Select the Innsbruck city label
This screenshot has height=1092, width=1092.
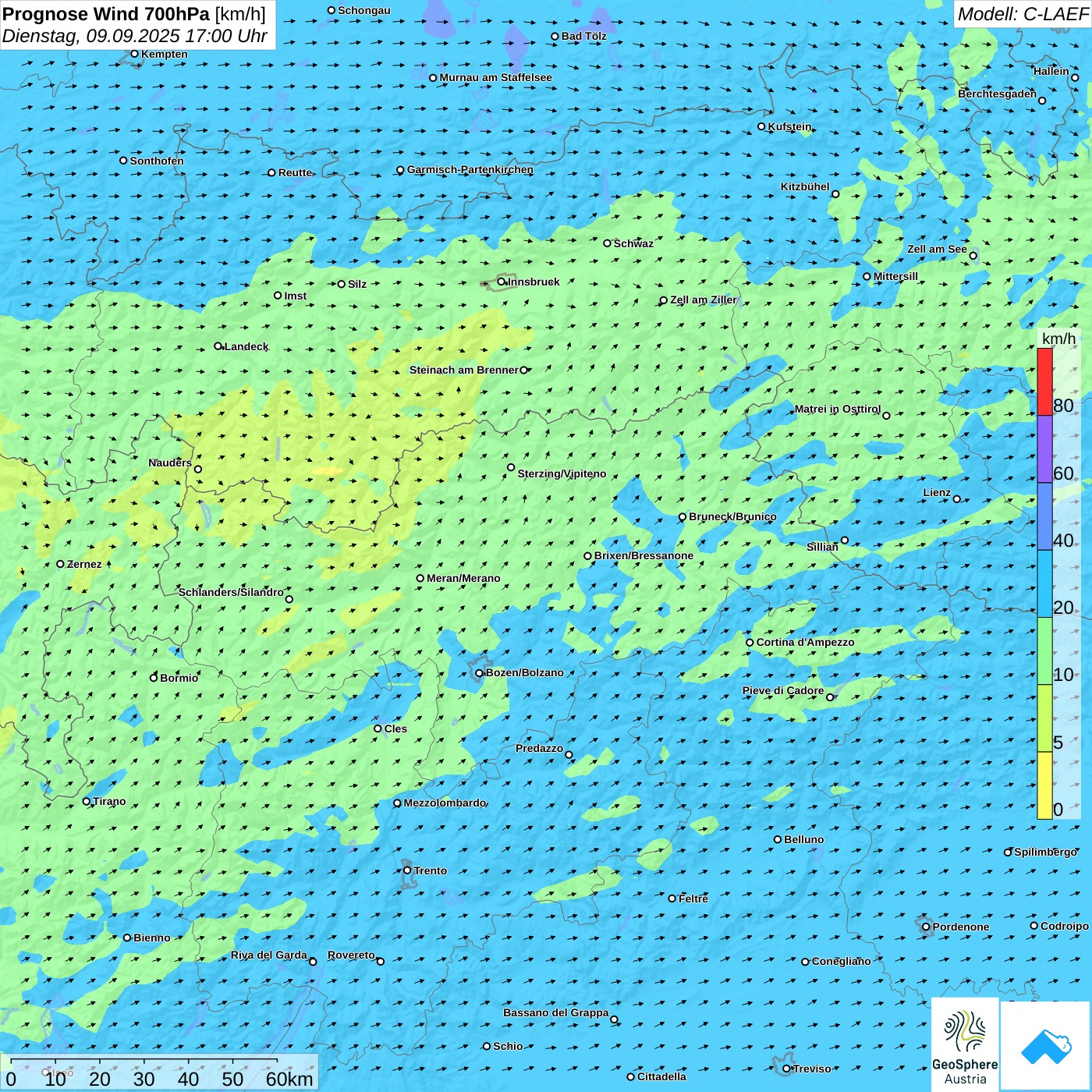(534, 282)
